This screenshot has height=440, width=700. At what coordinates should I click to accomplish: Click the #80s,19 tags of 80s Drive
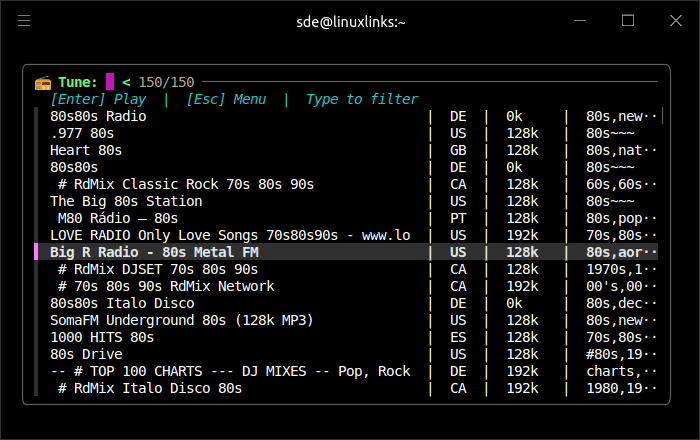click(621, 355)
